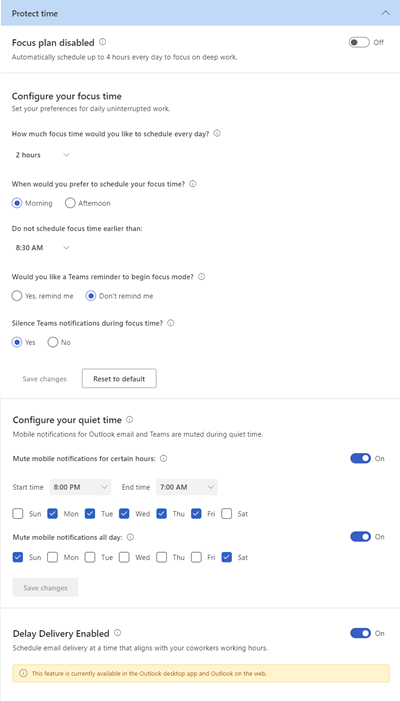Screen dimensions: 400x701
Task: Open the 8:30 AM earliest time dropdown
Action: [42, 248]
